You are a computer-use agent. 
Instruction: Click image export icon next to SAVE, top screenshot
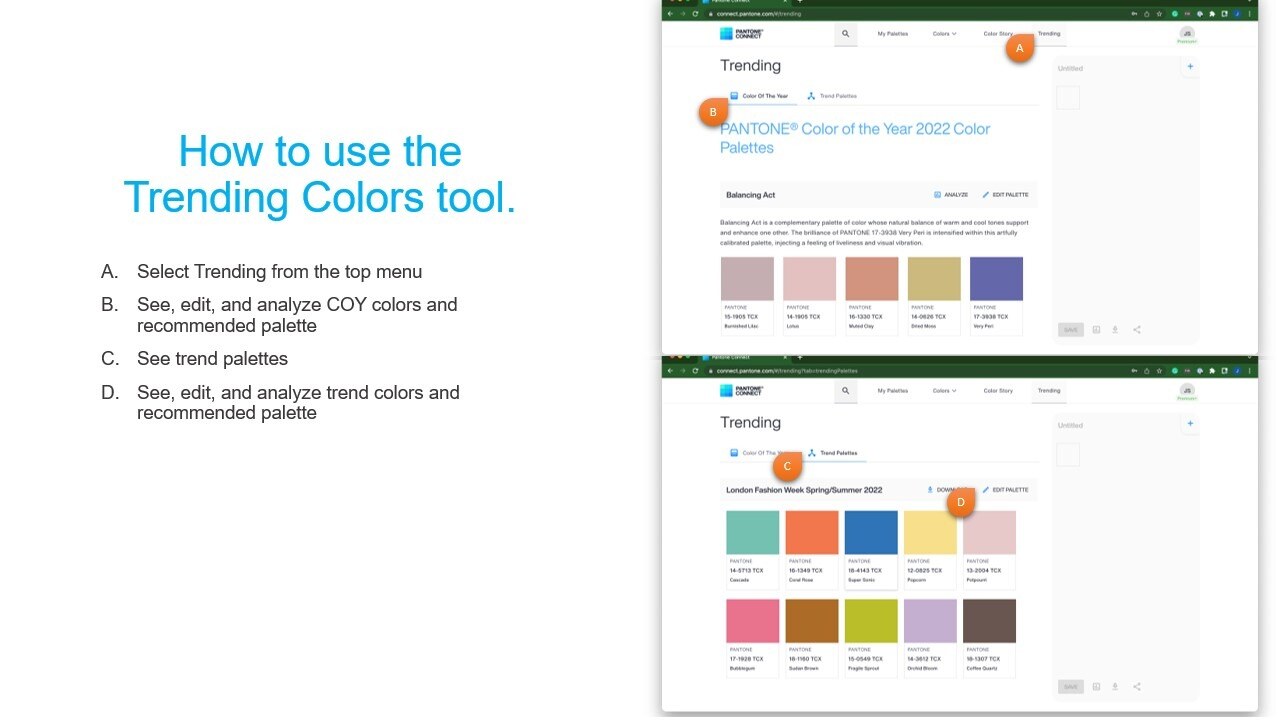point(1096,329)
